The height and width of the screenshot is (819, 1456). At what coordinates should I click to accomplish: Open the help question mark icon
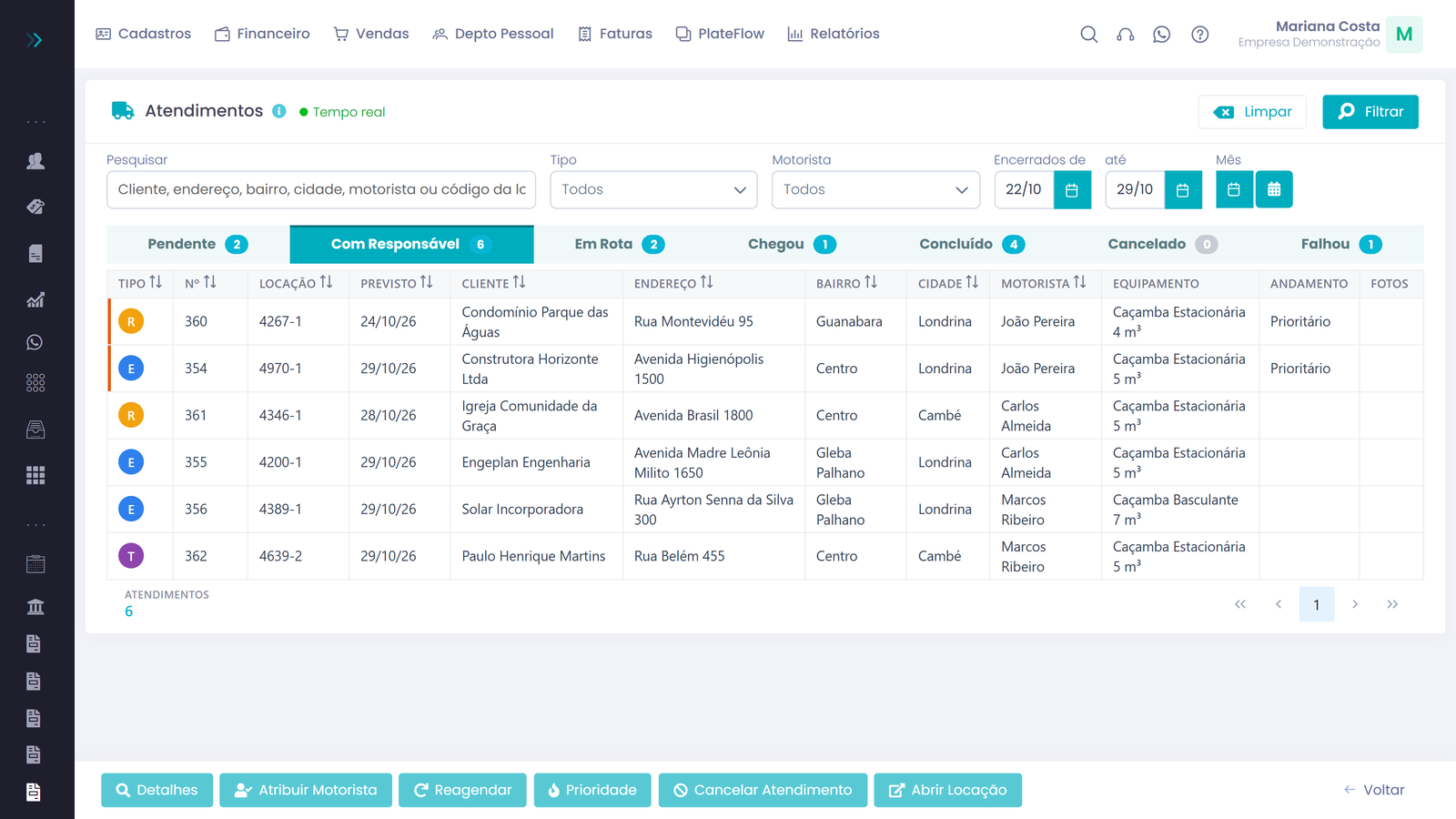(1200, 35)
